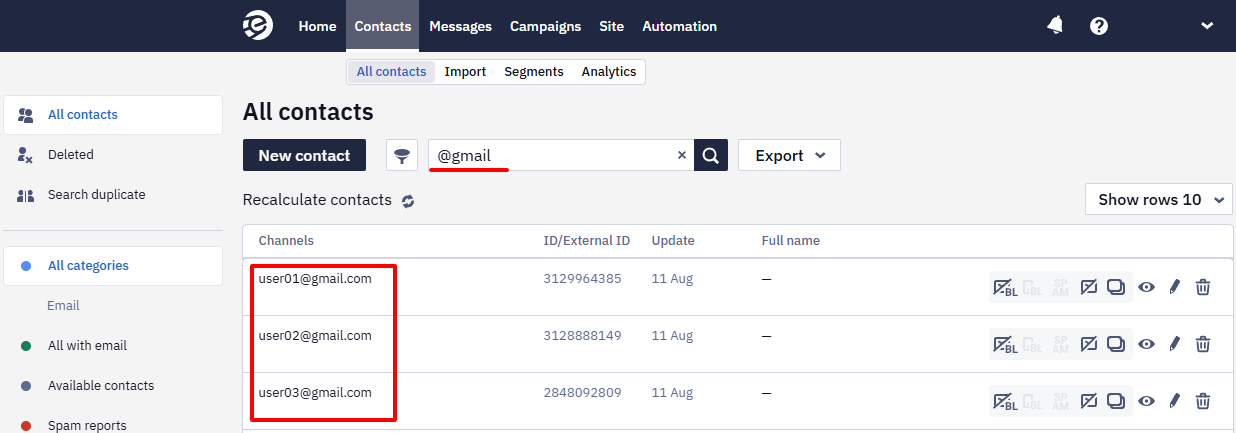Select All categories in the sidebar
The width and height of the screenshot is (1236, 433).
point(113,266)
